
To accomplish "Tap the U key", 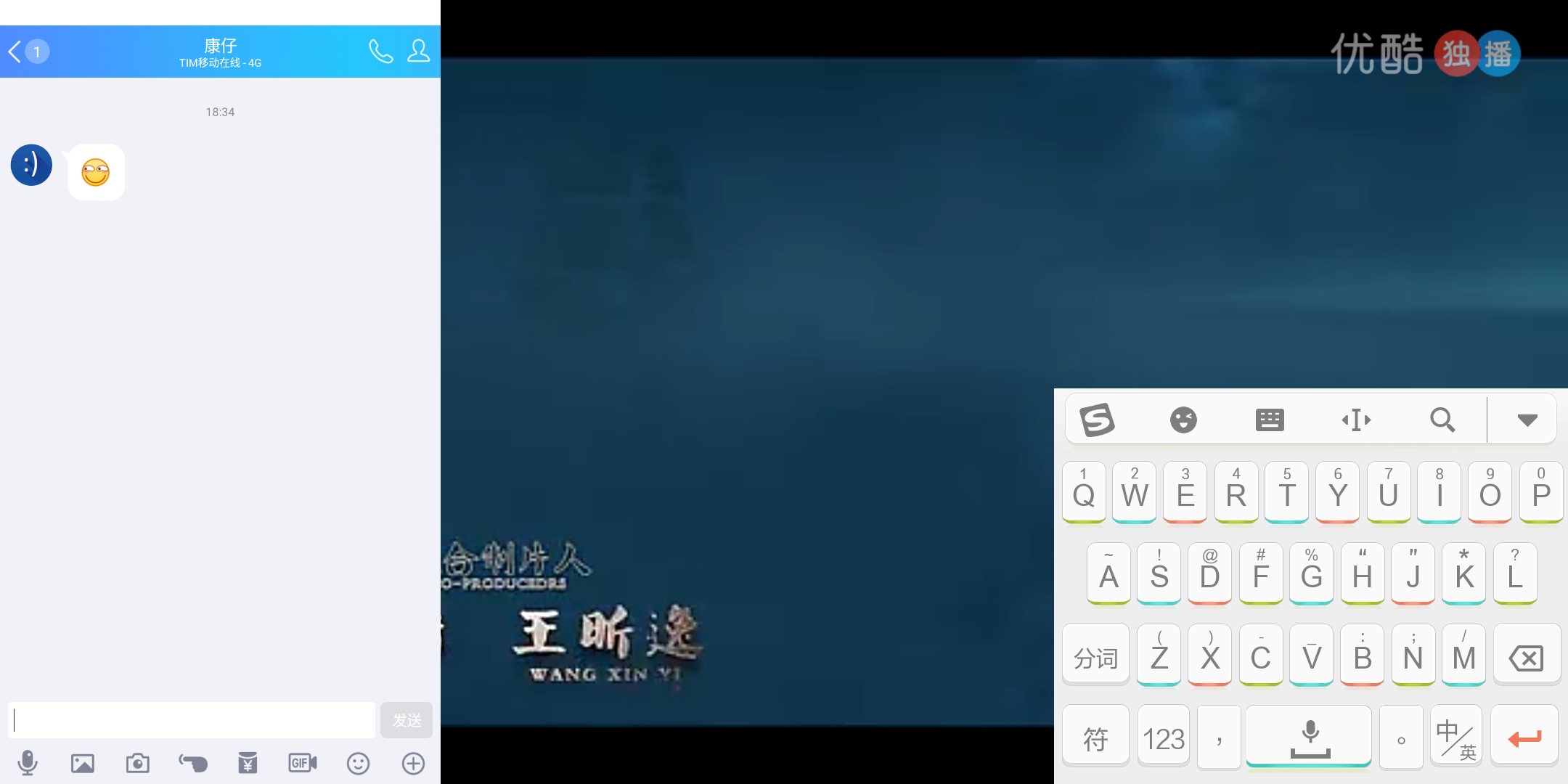I will pyautogui.click(x=1389, y=491).
